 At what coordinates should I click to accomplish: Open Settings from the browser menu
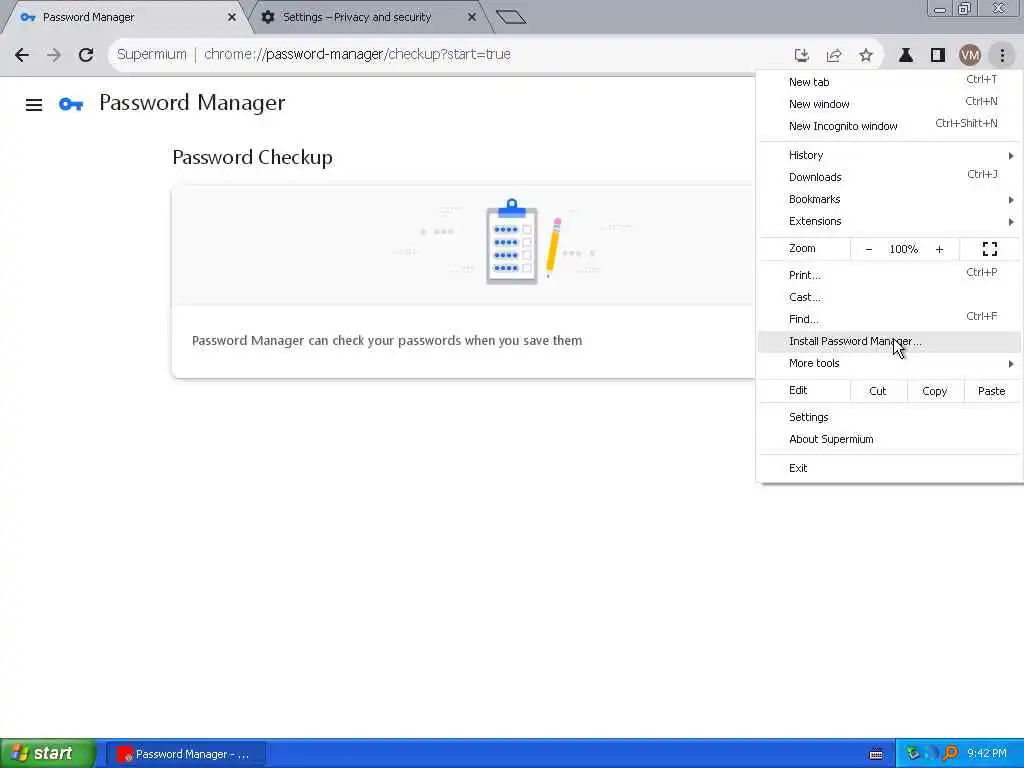click(889, 417)
